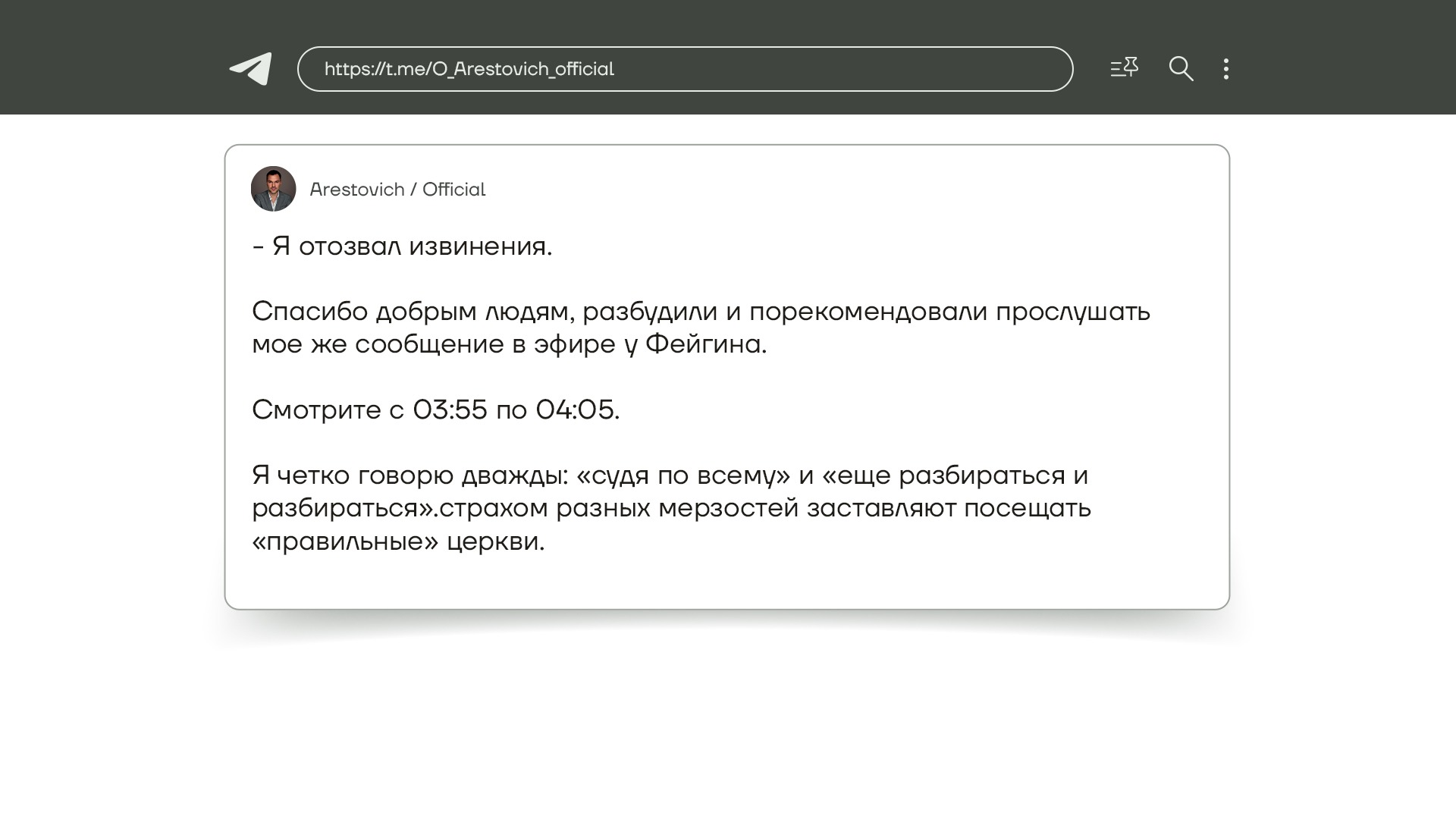Click the words "заставляют посещать" in the post
Image resolution: width=1456 pixels, height=819 pixels.
coord(949,508)
